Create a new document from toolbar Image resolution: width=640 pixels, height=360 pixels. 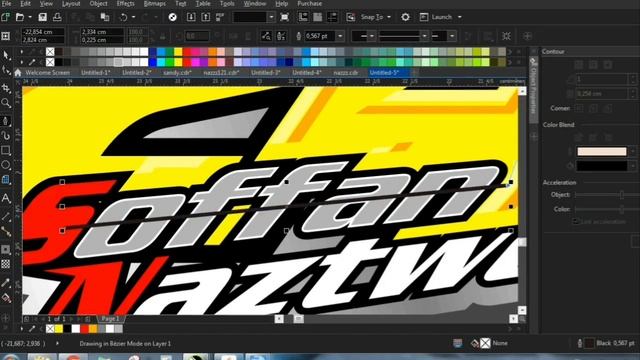5,17
